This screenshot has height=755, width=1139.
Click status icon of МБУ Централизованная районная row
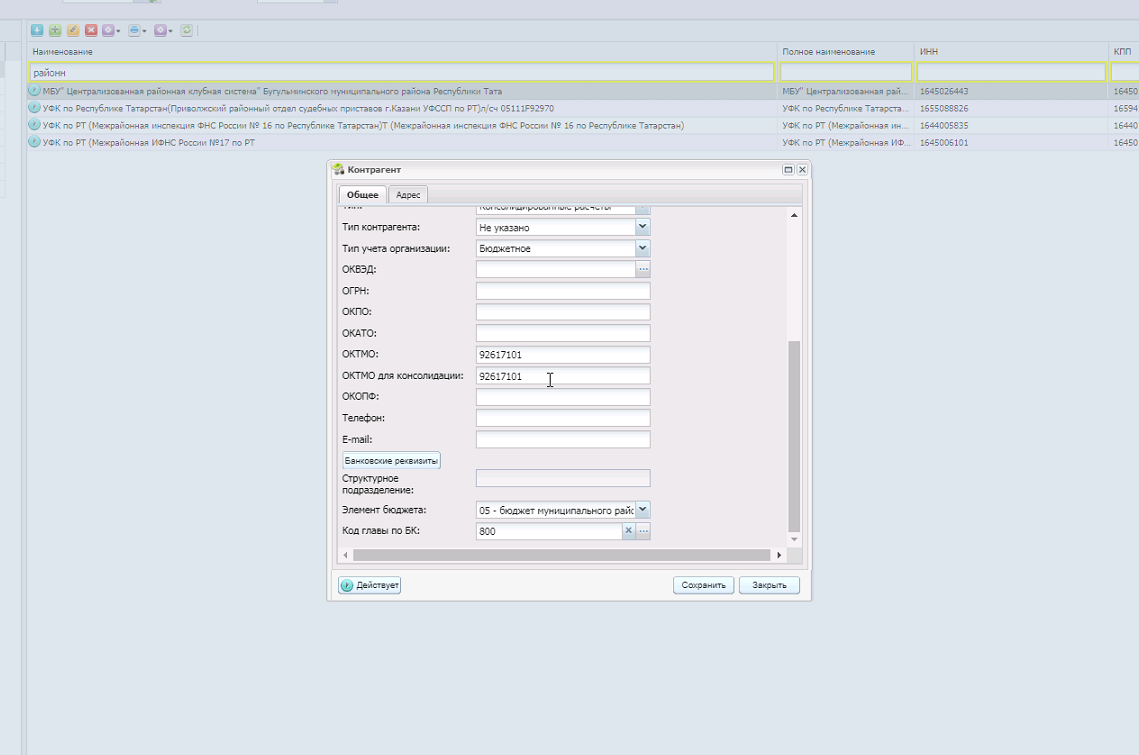pos(34,91)
